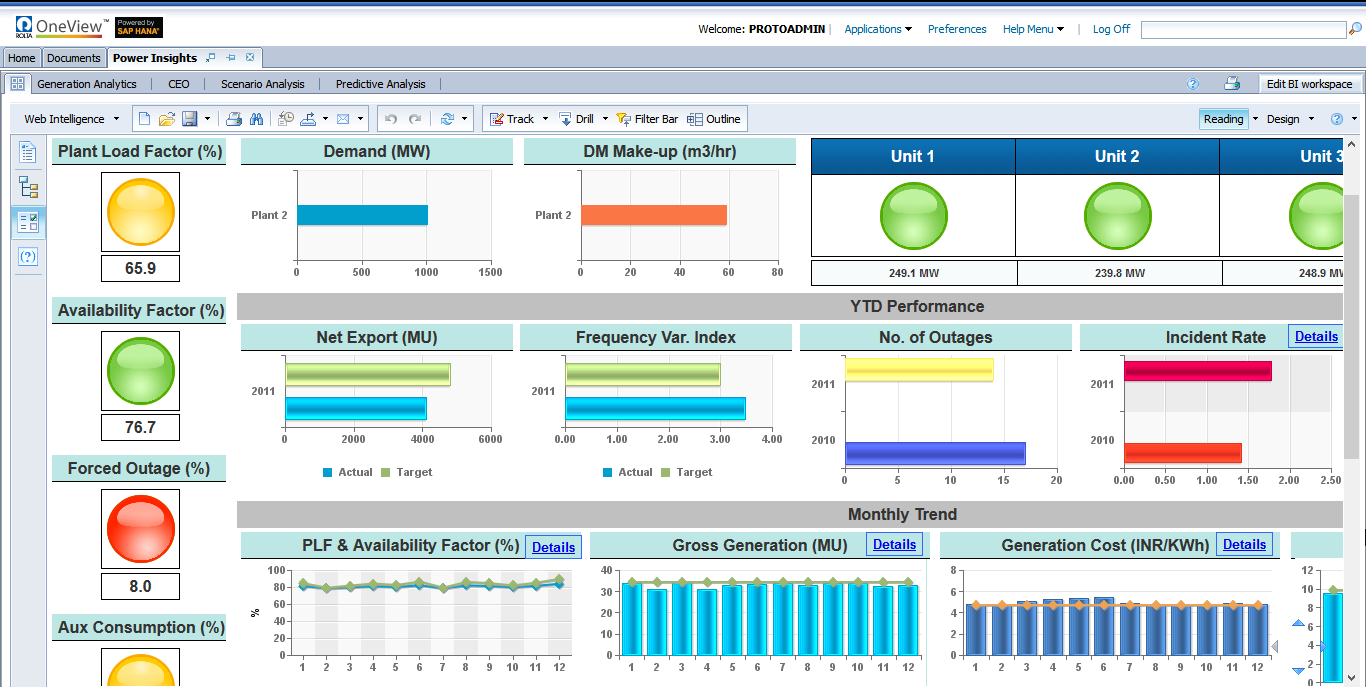Open the Preferences link
Viewport: 1366px width, 687px height.
pyautogui.click(x=957, y=29)
